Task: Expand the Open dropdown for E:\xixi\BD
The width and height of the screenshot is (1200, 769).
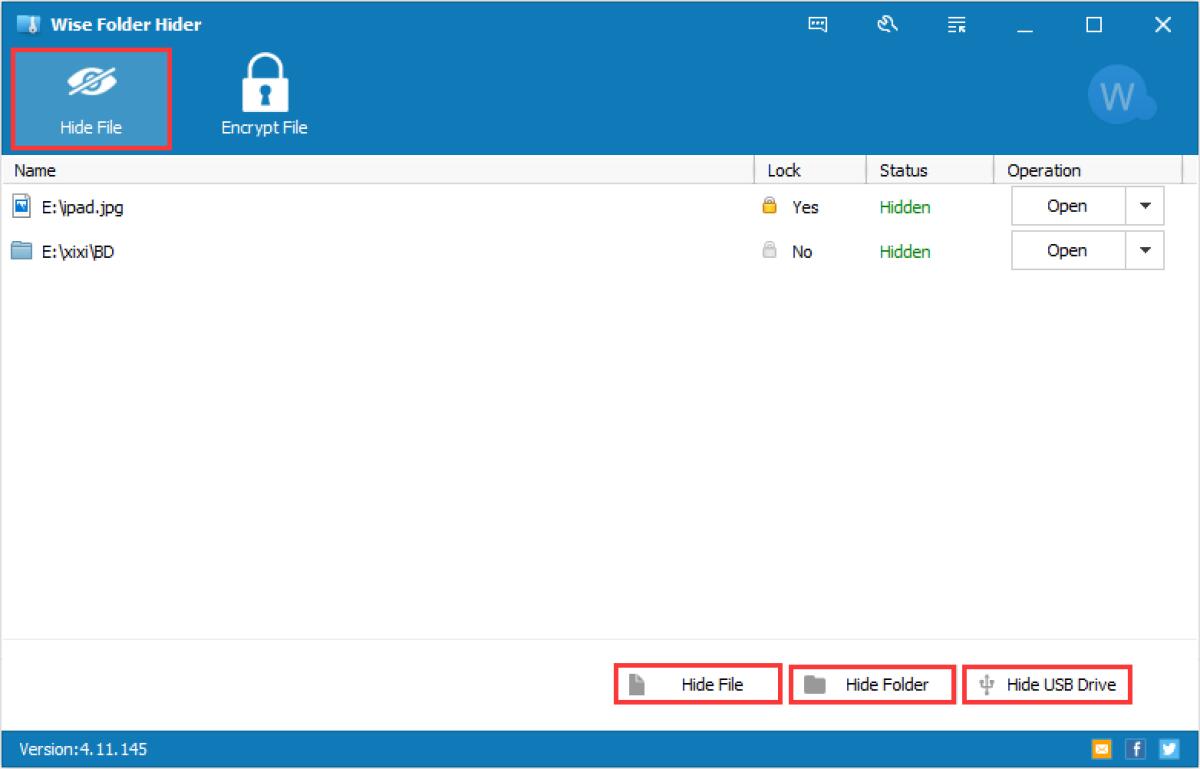Action: click(1146, 250)
